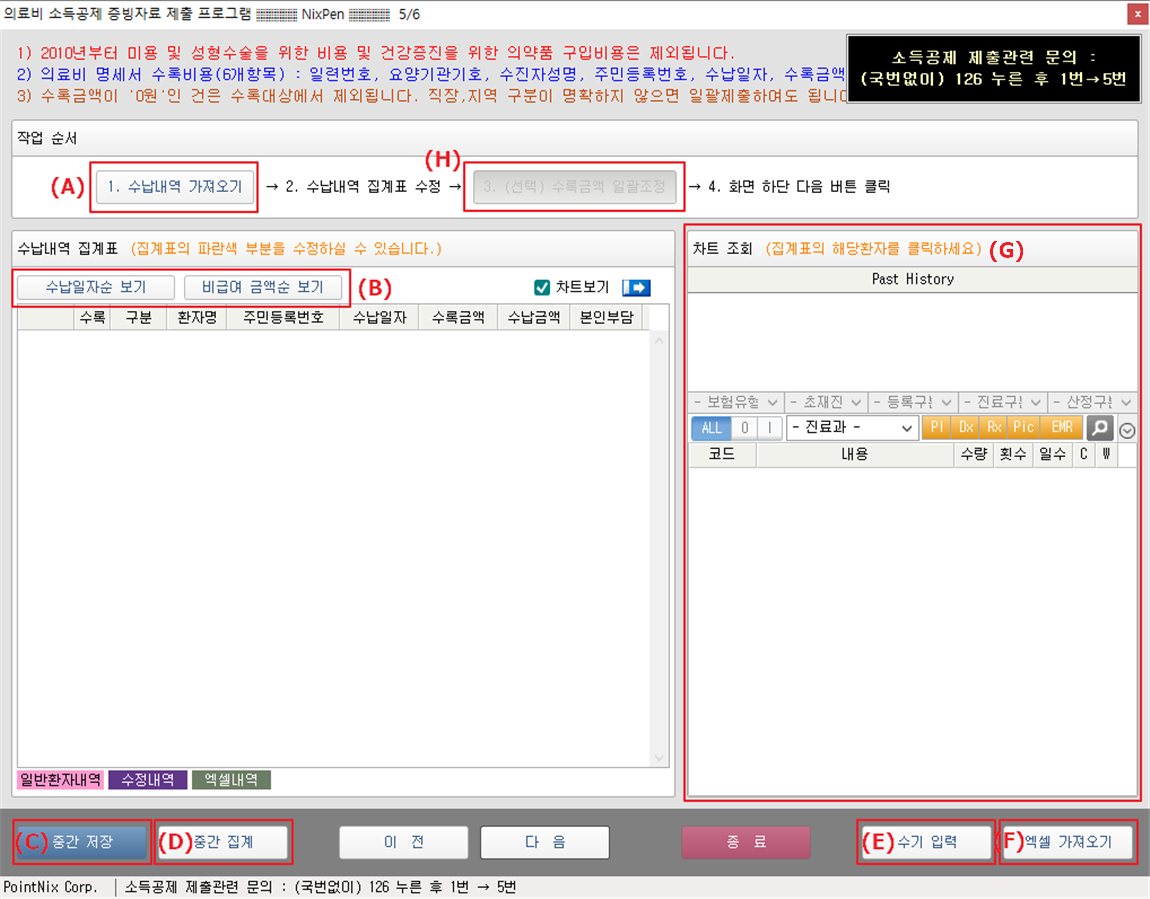The width and height of the screenshot is (1150, 899).
Task: Select the ALL toggle in chart filter
Action: [x=711, y=428]
